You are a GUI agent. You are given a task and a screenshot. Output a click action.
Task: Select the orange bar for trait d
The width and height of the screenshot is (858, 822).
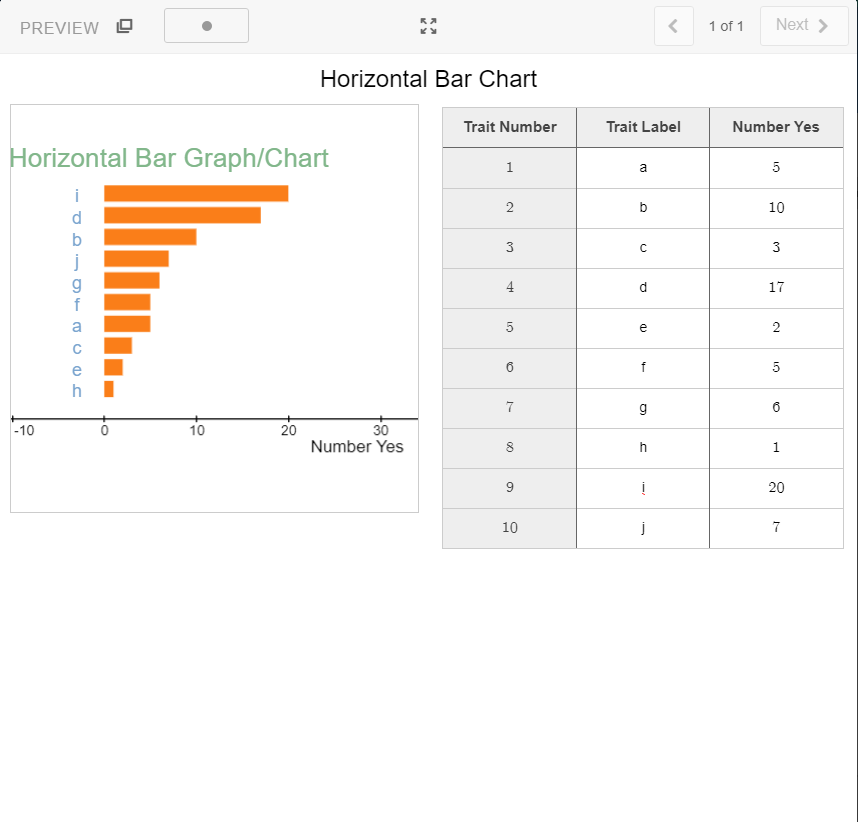pyautogui.click(x=182, y=215)
